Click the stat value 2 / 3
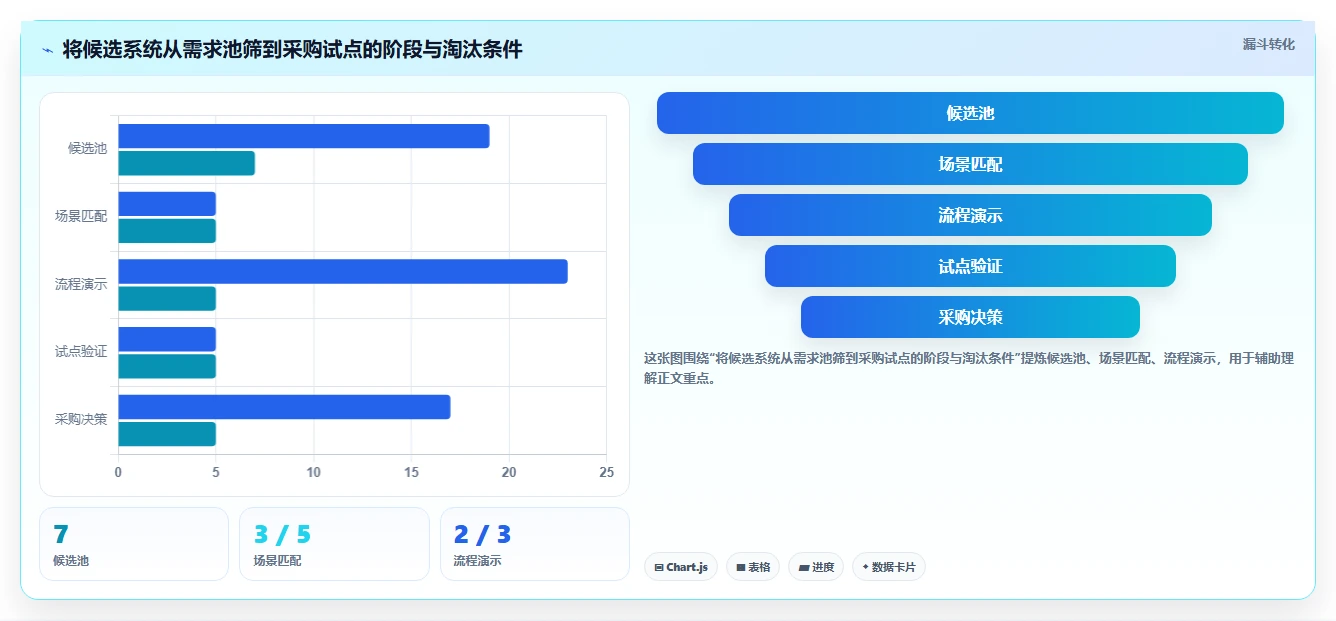1336x621 pixels. (x=482, y=535)
